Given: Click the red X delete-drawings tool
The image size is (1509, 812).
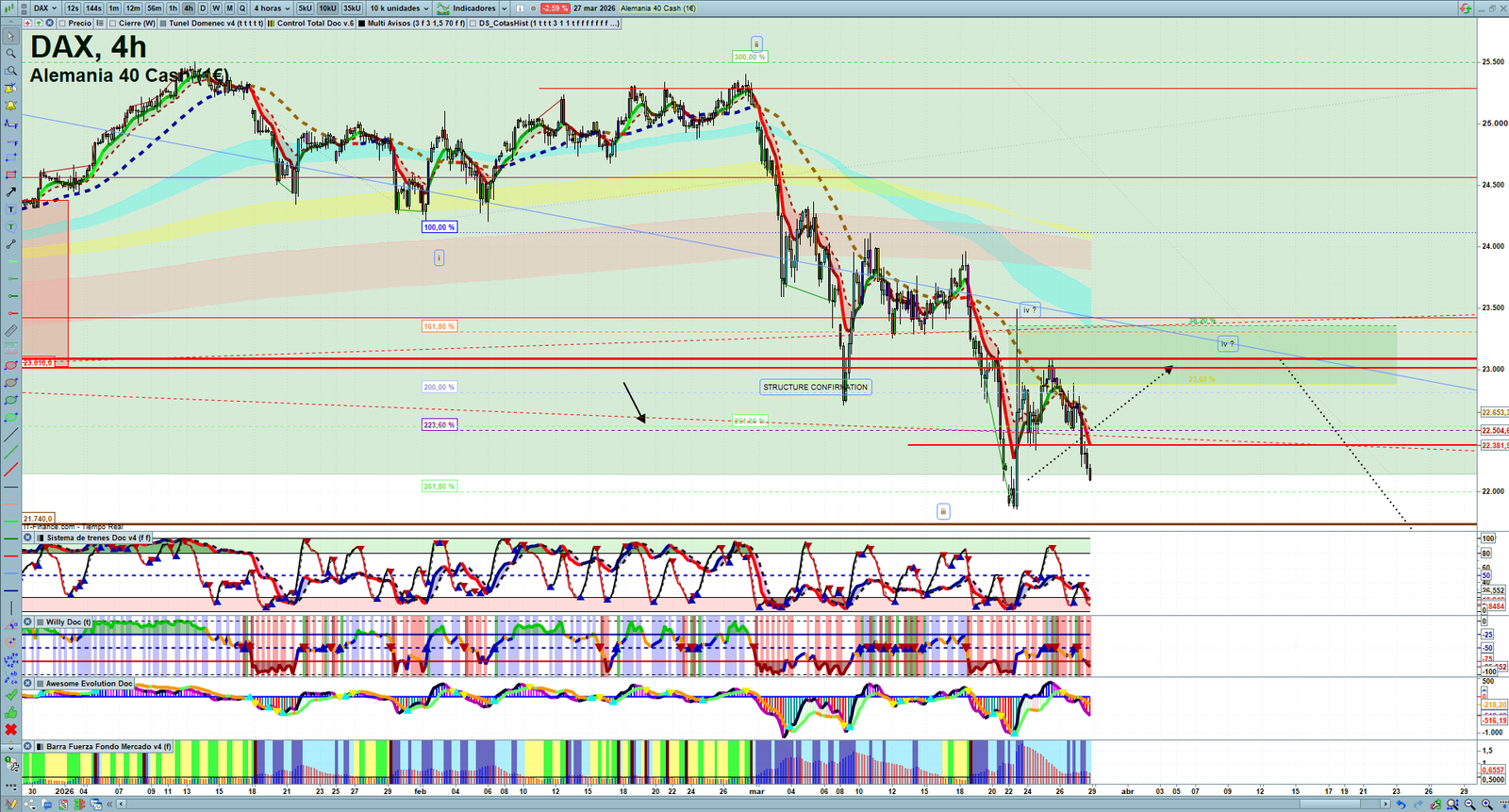Looking at the screenshot, I should click(10, 730).
